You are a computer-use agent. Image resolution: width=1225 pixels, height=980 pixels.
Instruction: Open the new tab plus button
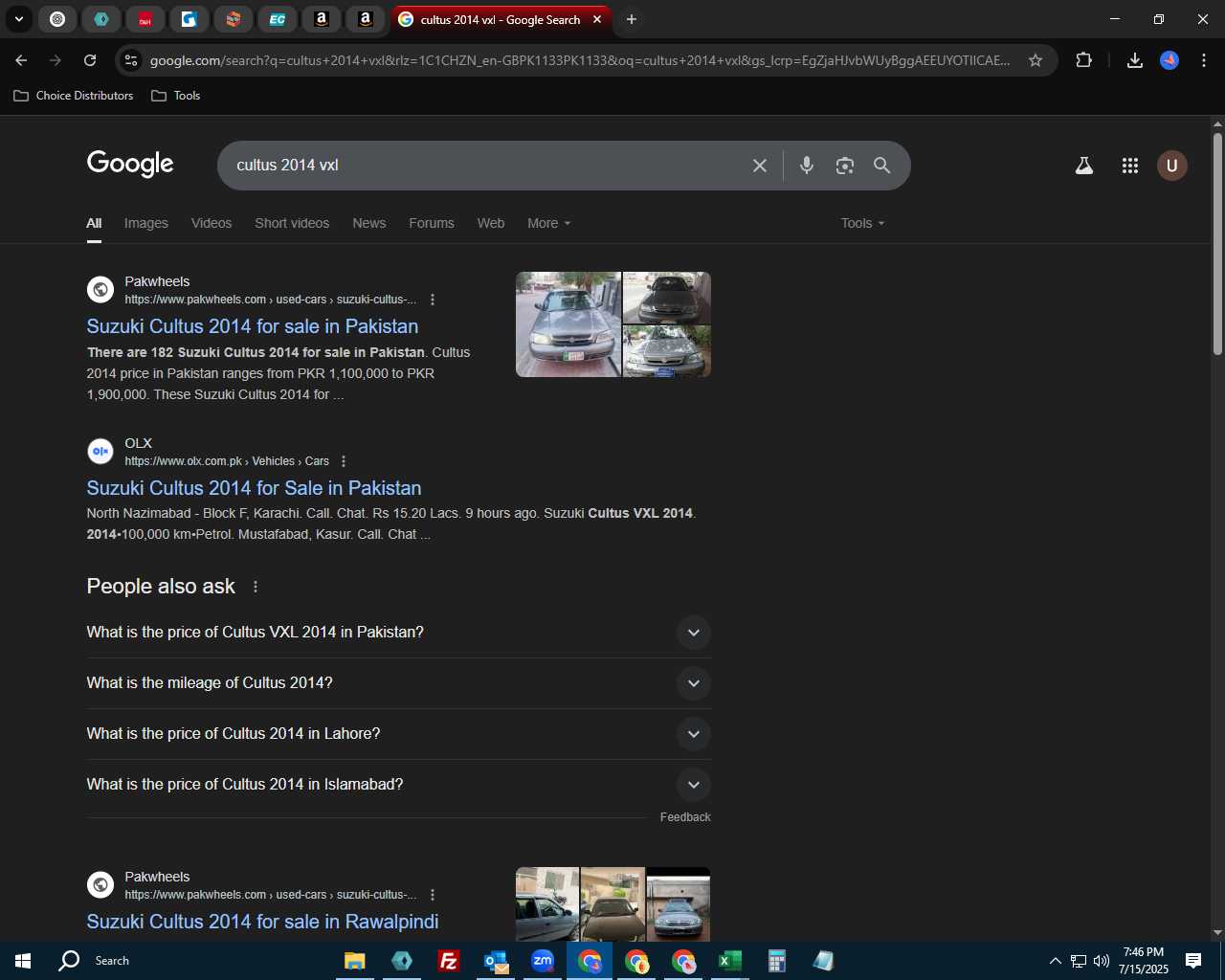pos(631,19)
